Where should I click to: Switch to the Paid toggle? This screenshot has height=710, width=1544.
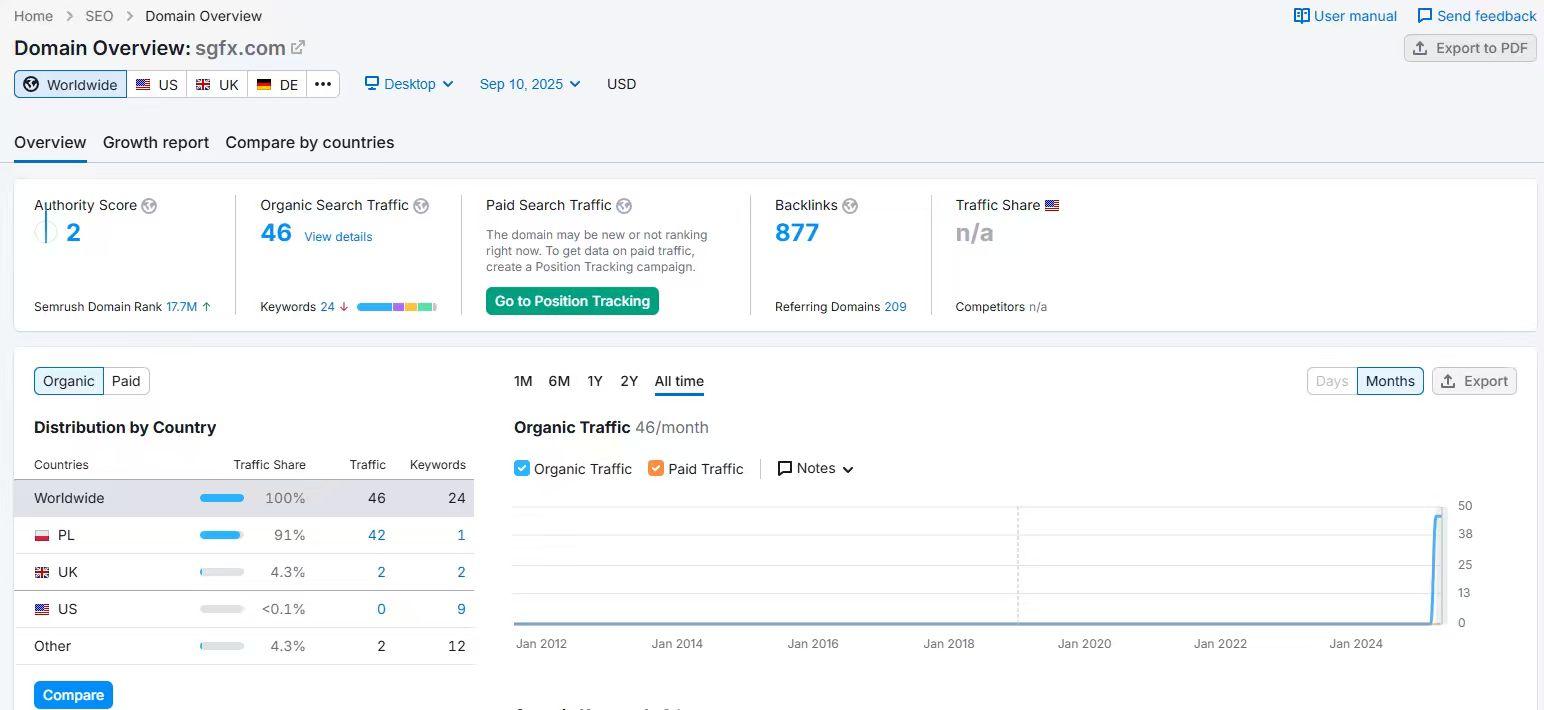point(126,381)
